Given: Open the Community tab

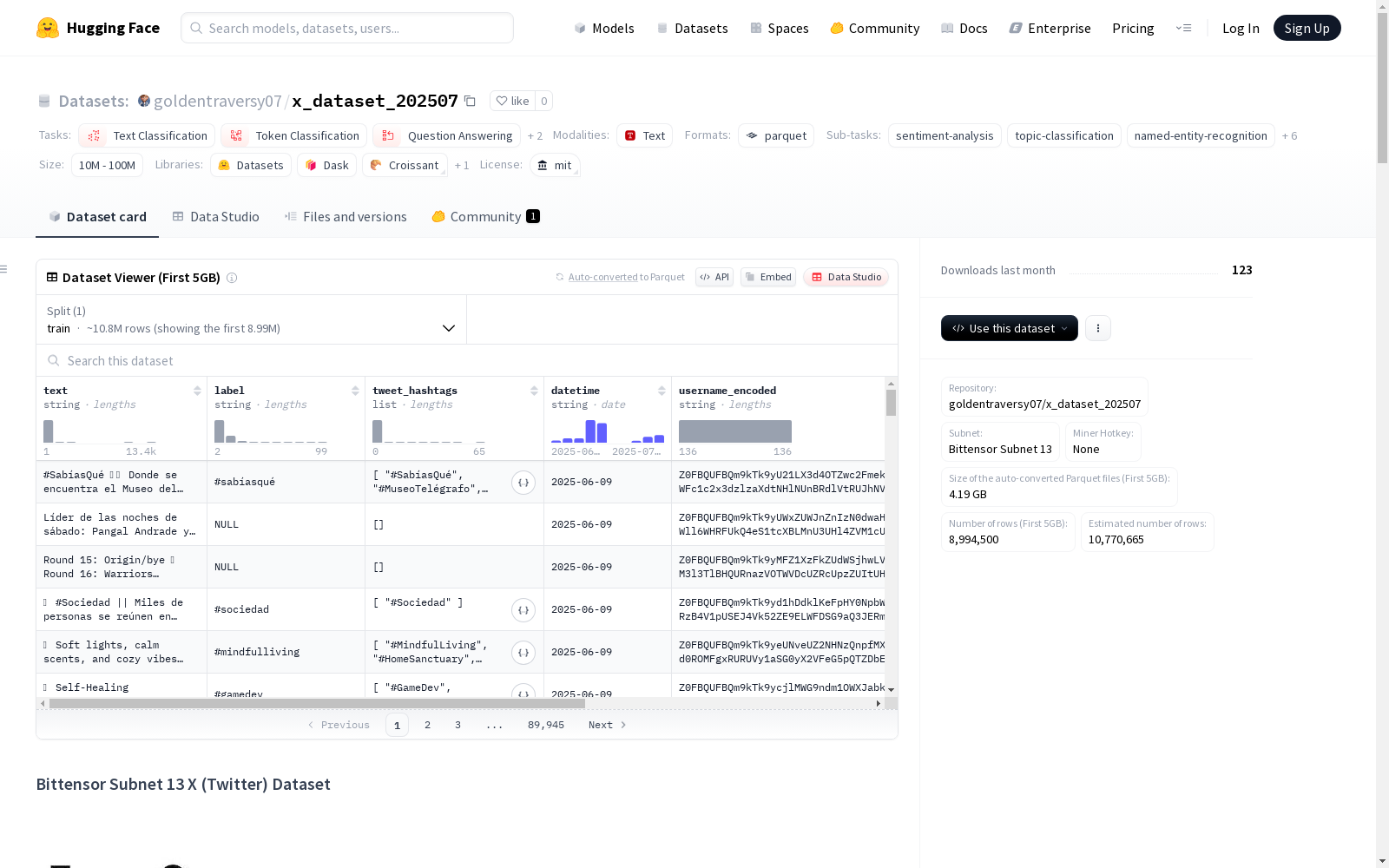Looking at the screenshot, I should 485,217.
